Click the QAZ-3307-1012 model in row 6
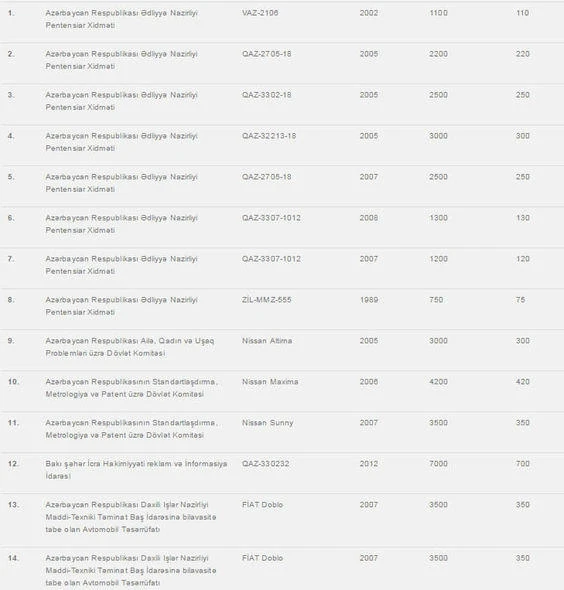Screen dimensions: 564x590 [271, 218]
